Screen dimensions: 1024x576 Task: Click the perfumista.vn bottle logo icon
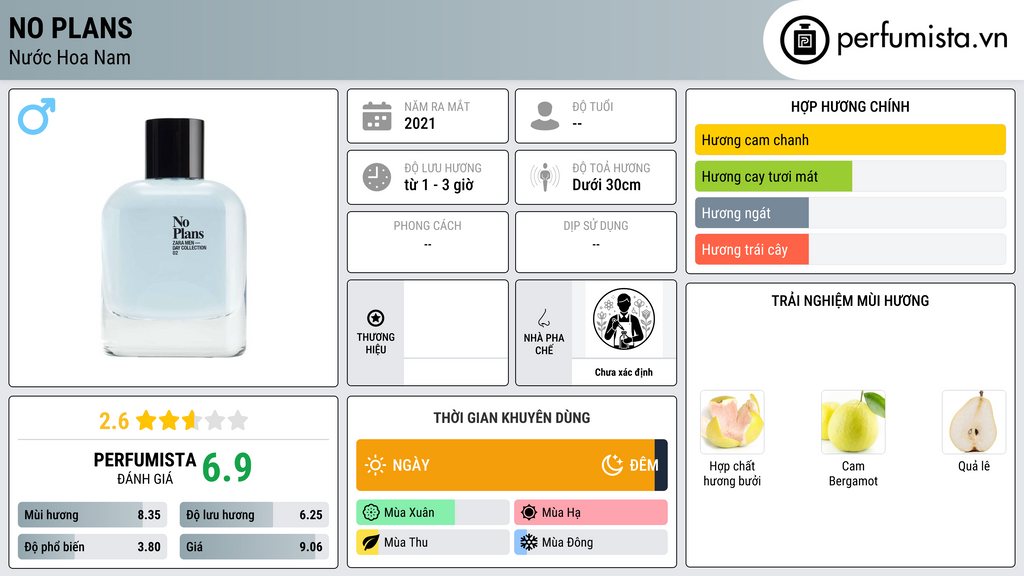click(804, 40)
